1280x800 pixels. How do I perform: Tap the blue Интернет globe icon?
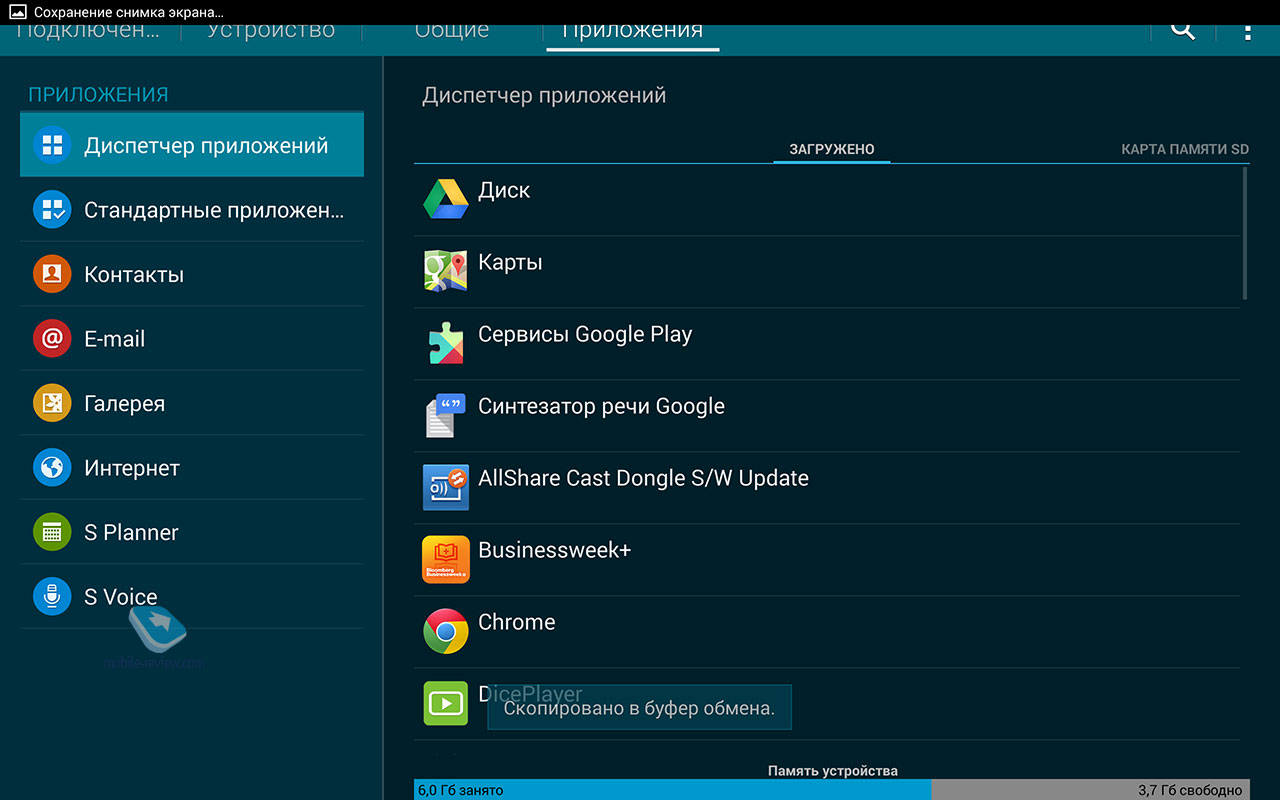click(x=52, y=468)
